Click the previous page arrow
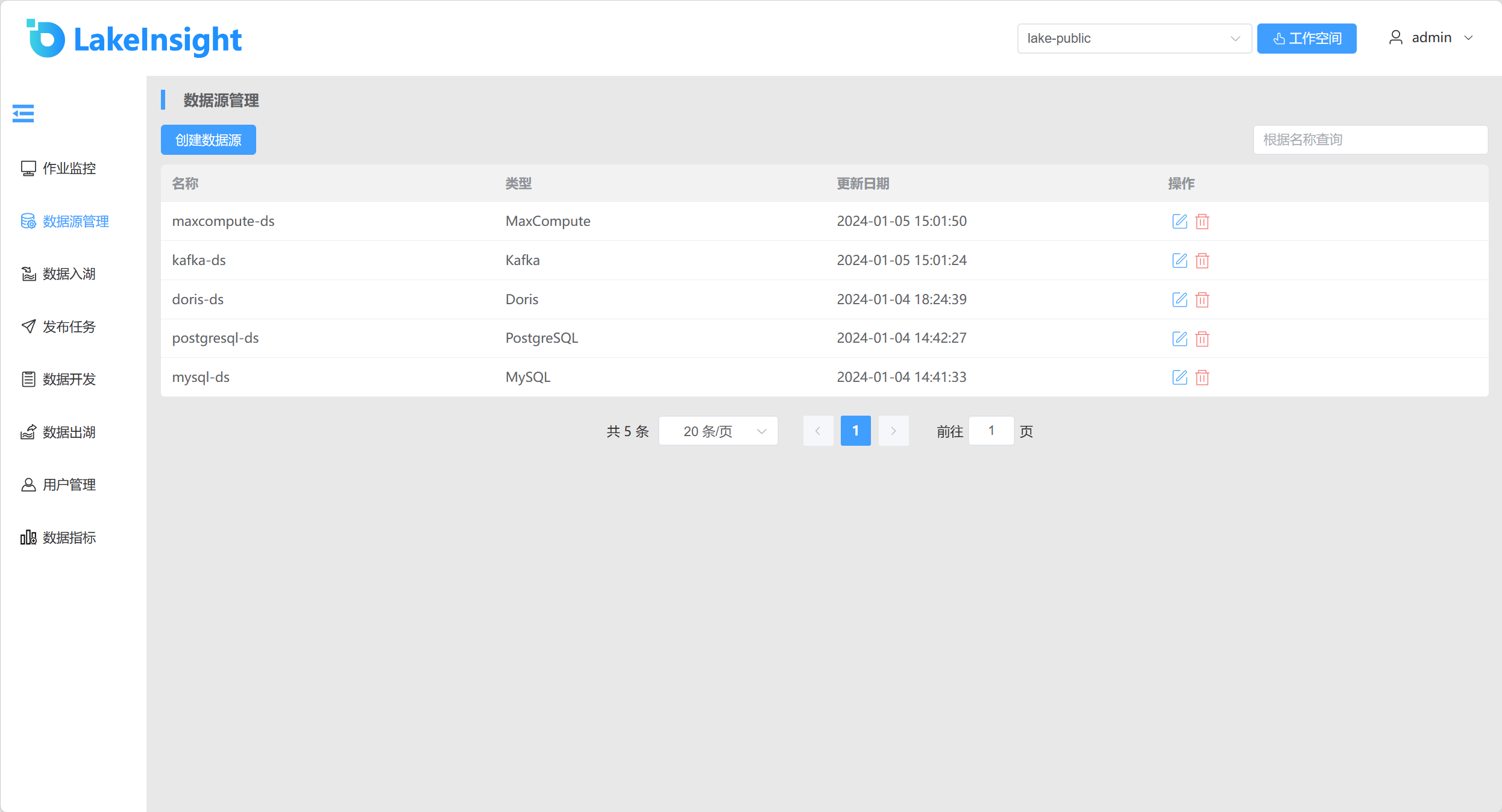 (x=818, y=431)
